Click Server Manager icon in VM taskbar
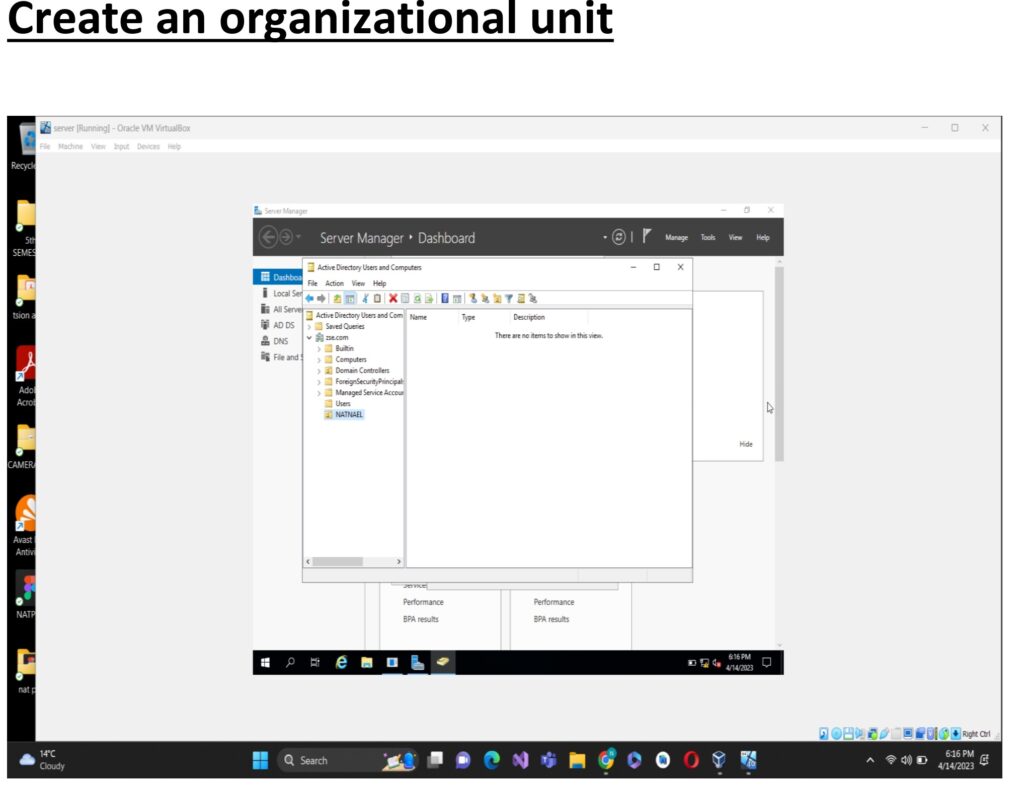 [x=418, y=662]
